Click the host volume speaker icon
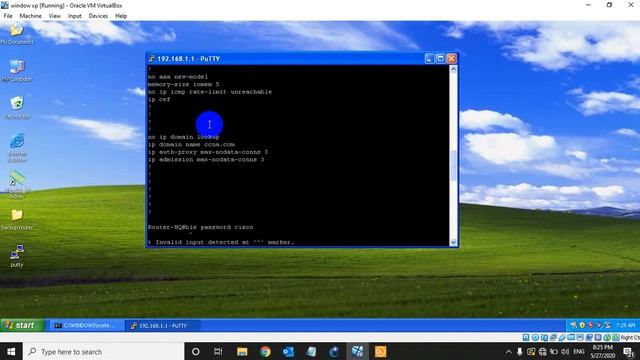Screen dimensions: 640x360 point(565,351)
